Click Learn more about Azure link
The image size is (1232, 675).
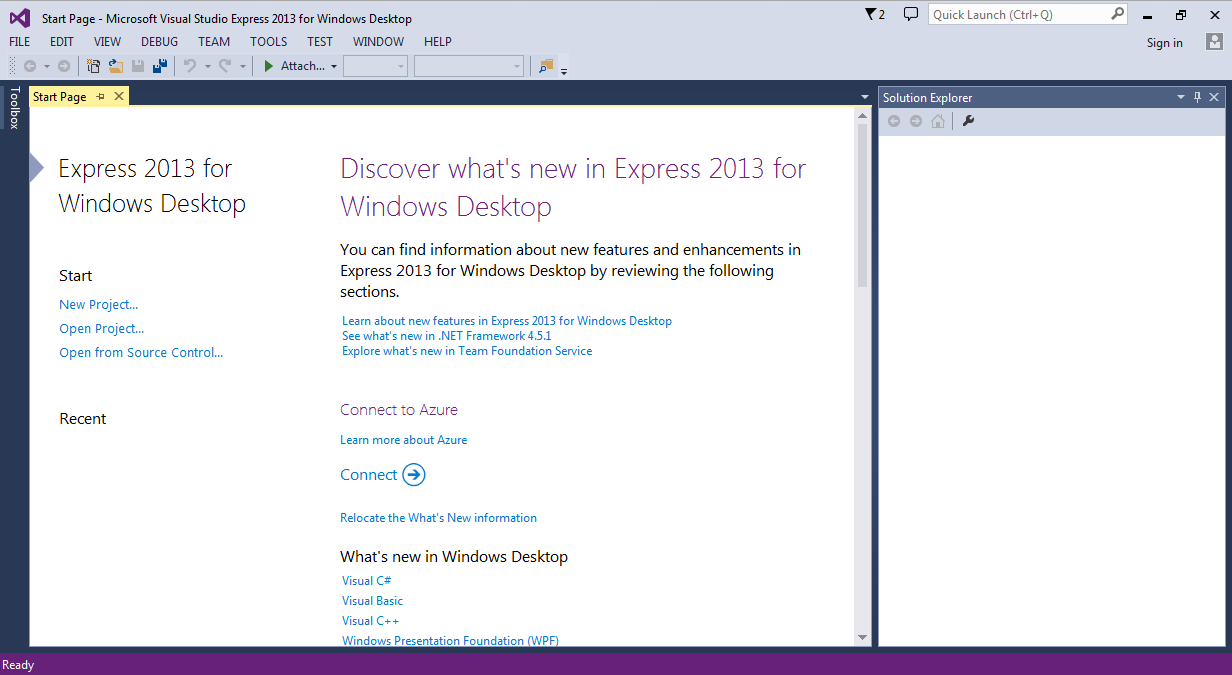(404, 440)
